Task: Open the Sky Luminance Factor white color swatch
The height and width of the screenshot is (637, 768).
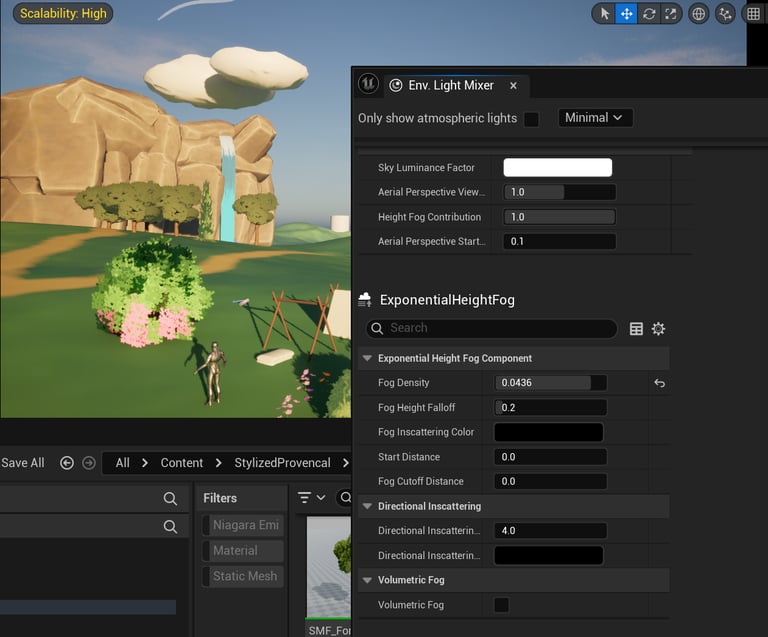Action: [557, 167]
